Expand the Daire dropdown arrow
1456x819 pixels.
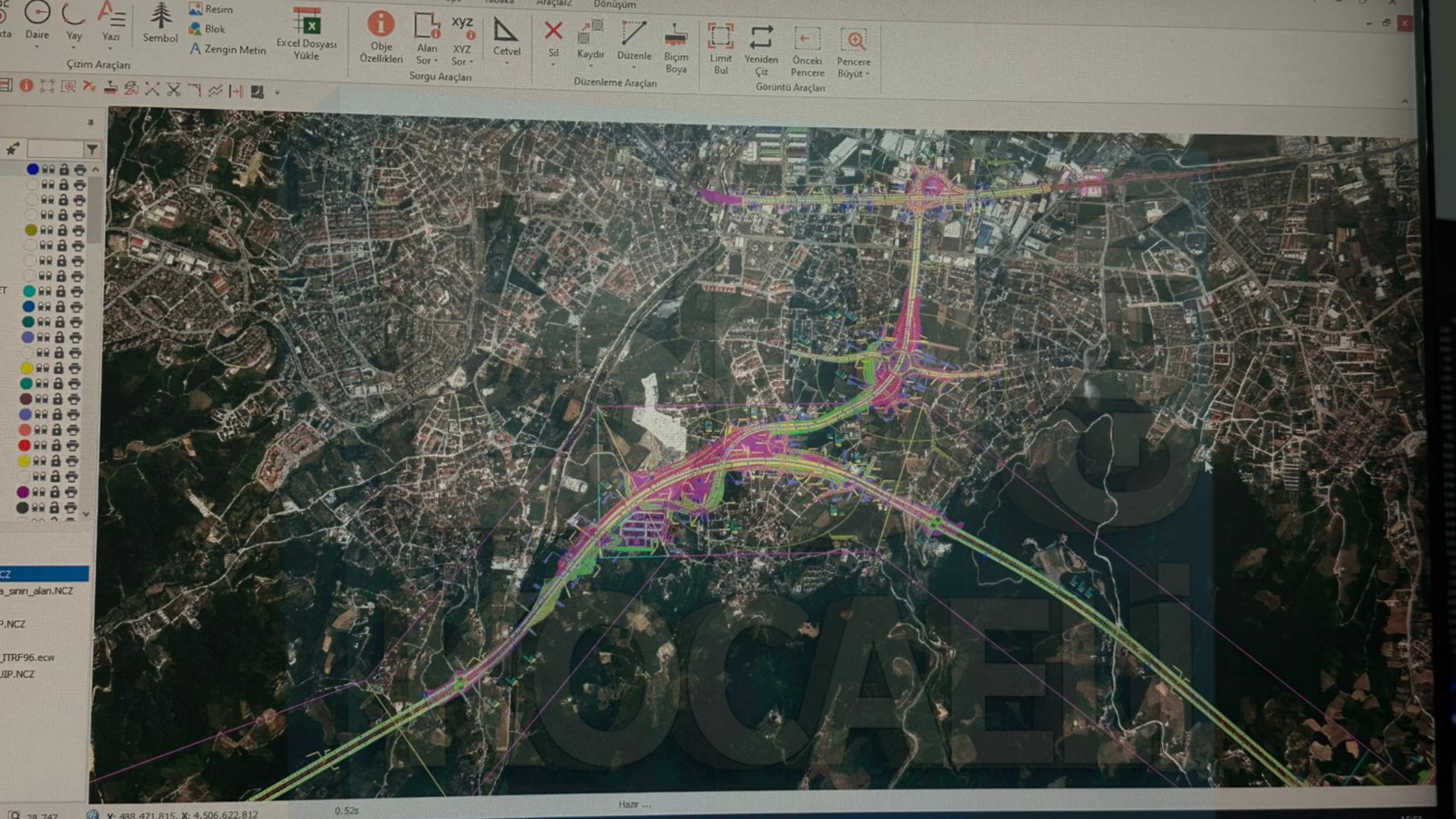37,48
